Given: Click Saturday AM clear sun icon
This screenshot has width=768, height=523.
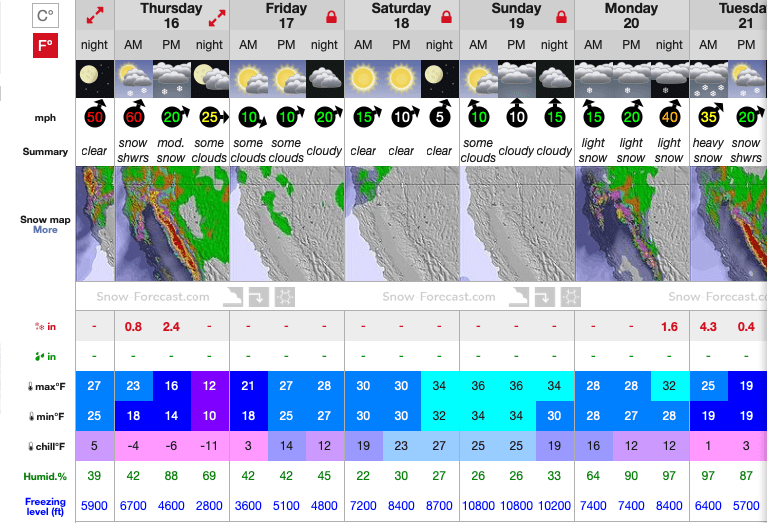Looking at the screenshot, I should coord(363,79).
